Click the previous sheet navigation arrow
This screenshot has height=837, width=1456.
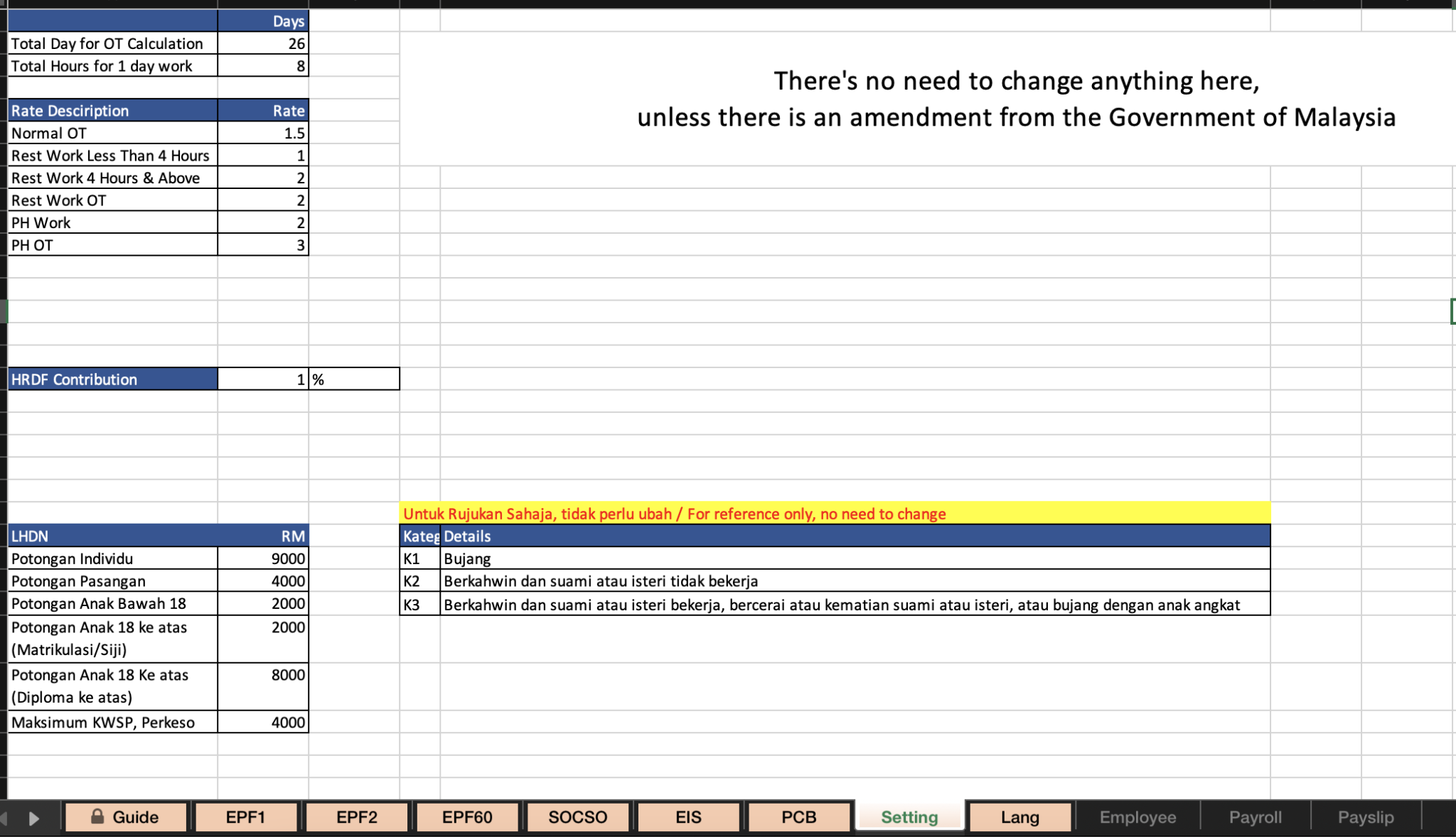point(4,818)
